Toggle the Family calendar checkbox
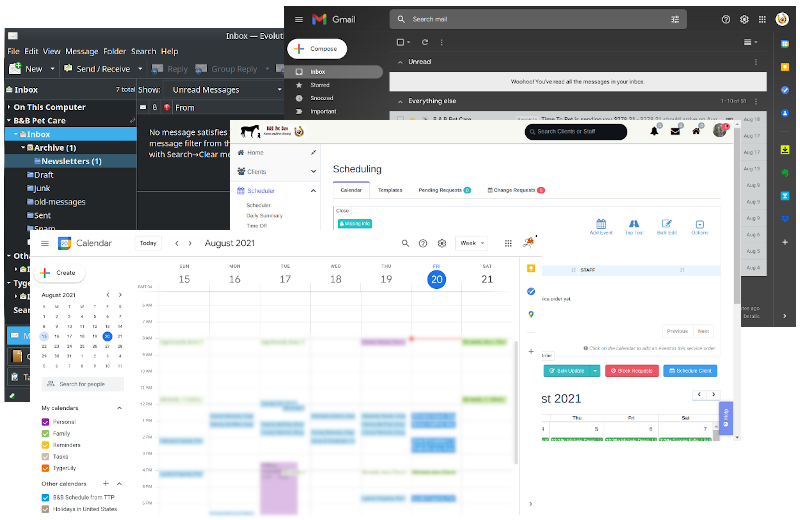The width and height of the screenshot is (800, 520). (45, 434)
